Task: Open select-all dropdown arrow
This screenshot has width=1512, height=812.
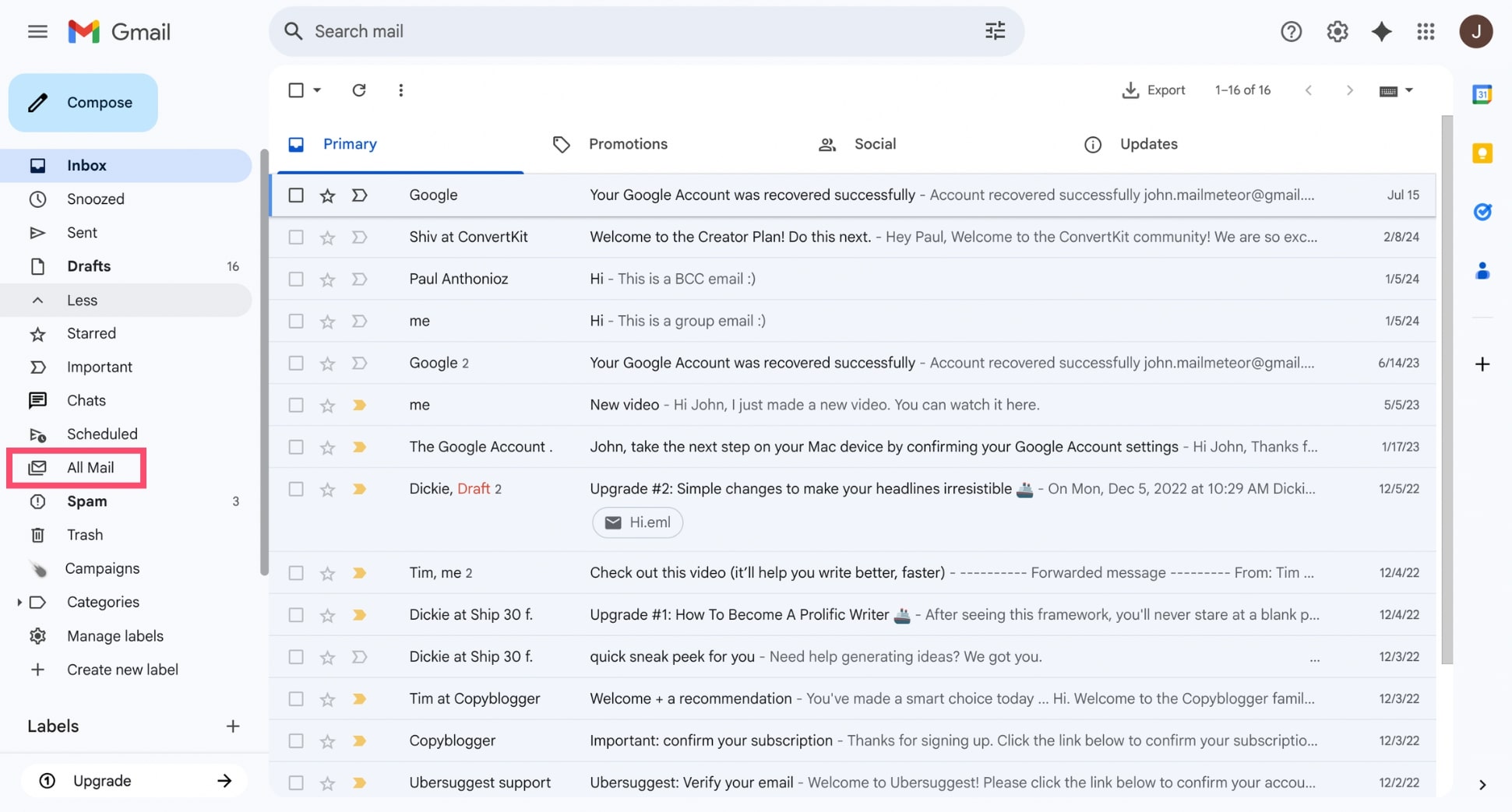Action: tap(317, 90)
